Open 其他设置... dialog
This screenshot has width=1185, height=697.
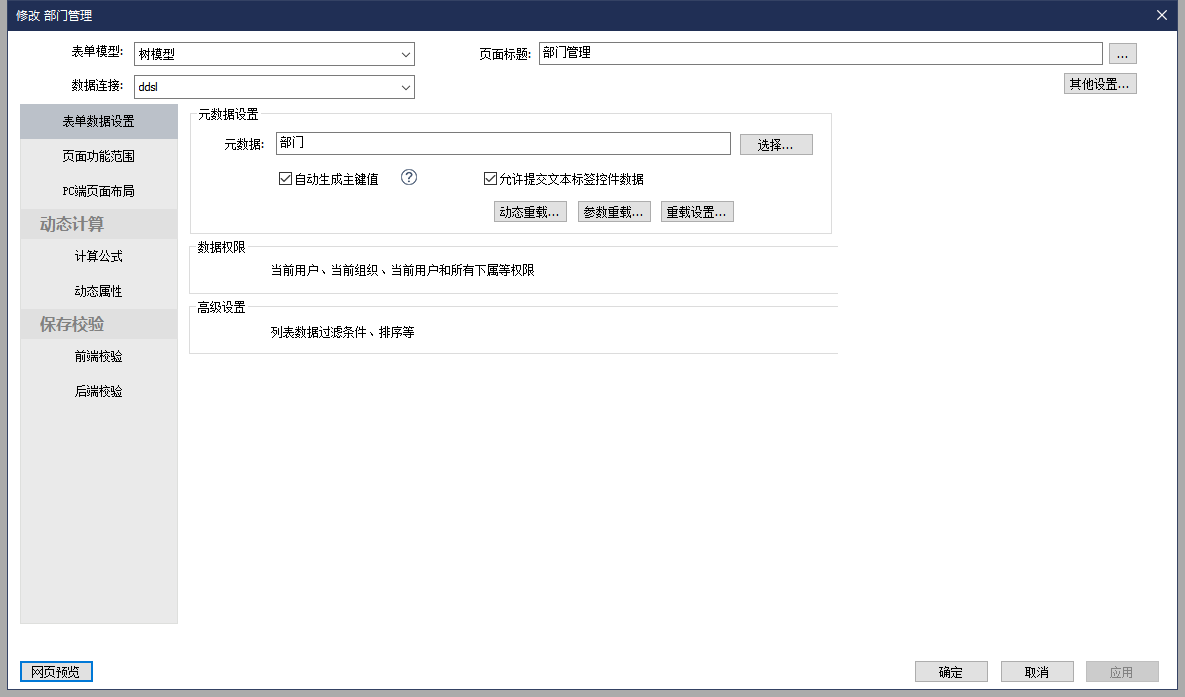click(x=1099, y=84)
